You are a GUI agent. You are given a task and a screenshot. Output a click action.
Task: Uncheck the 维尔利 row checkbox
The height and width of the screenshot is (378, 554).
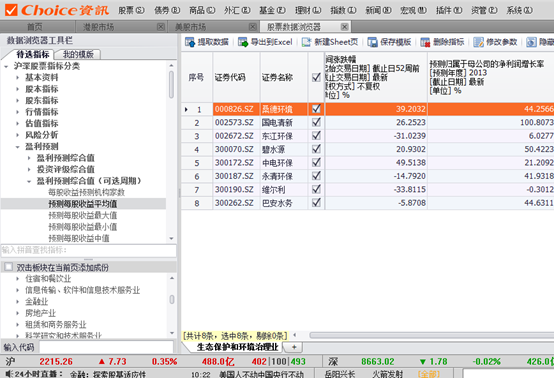pos(317,189)
